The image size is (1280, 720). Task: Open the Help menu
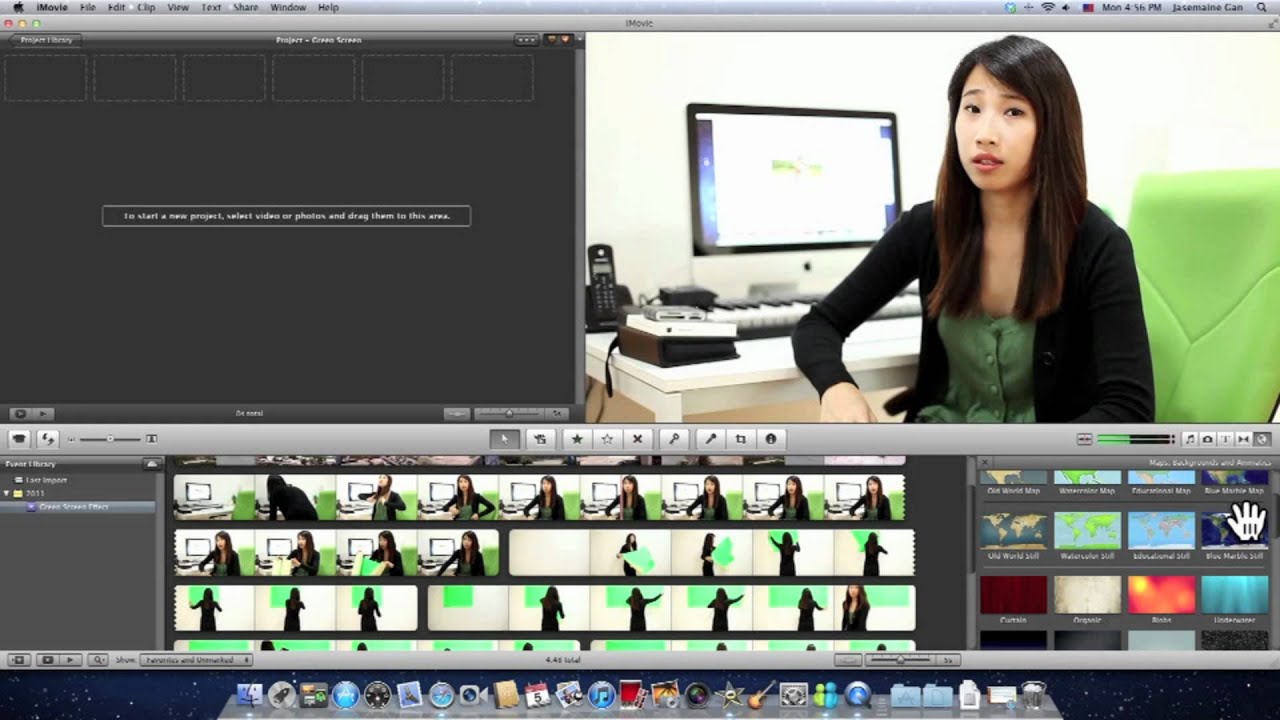tap(328, 7)
